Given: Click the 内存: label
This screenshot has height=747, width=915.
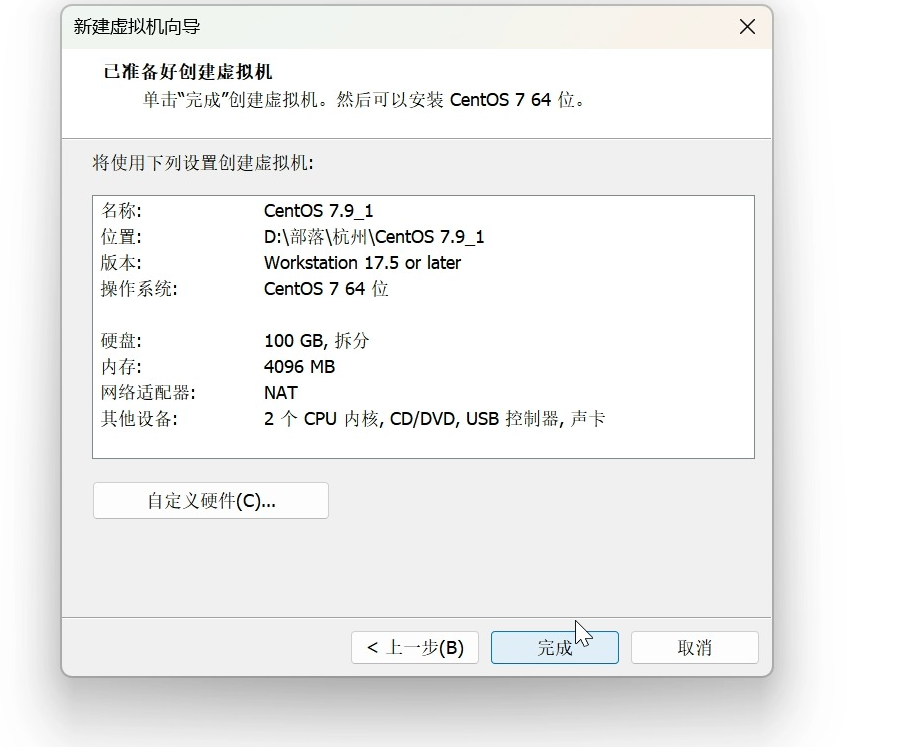Looking at the screenshot, I should (x=121, y=366).
